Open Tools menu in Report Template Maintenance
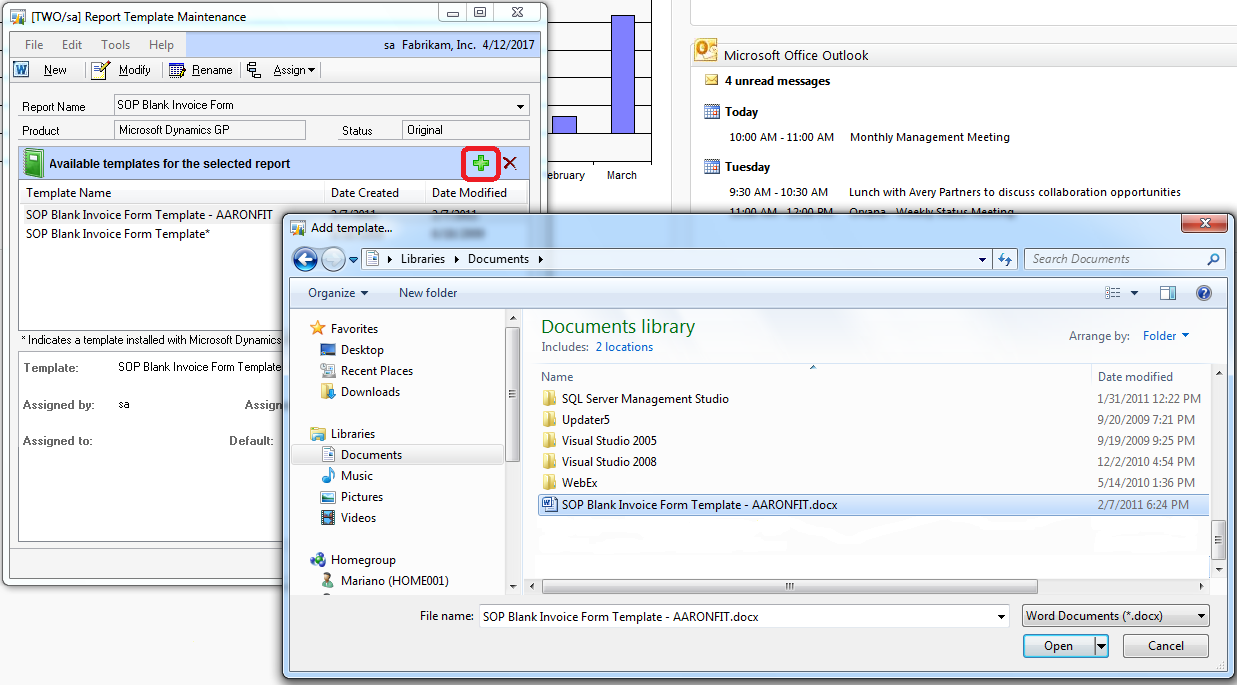 116,45
